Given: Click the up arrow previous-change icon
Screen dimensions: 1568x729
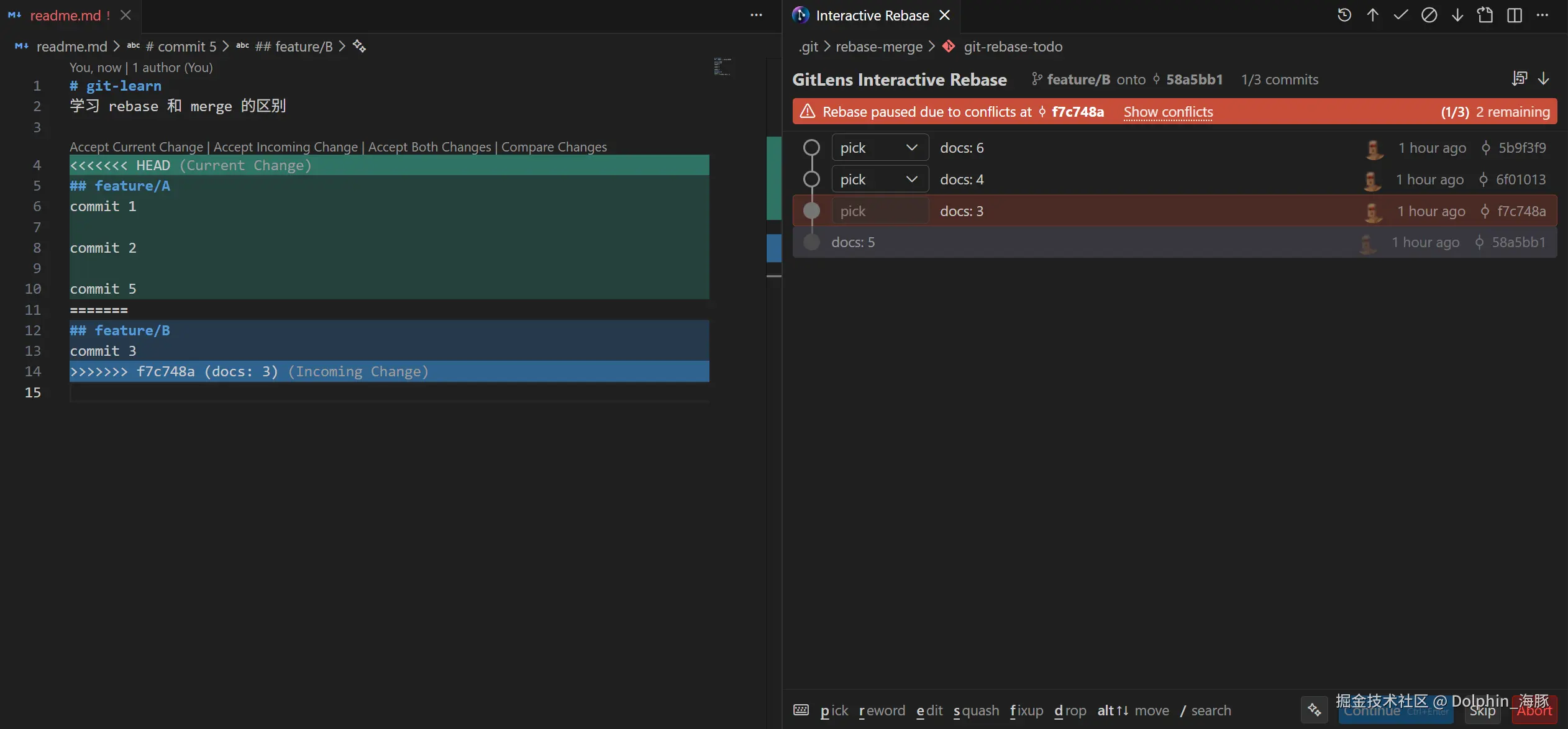Looking at the screenshot, I should [1372, 16].
